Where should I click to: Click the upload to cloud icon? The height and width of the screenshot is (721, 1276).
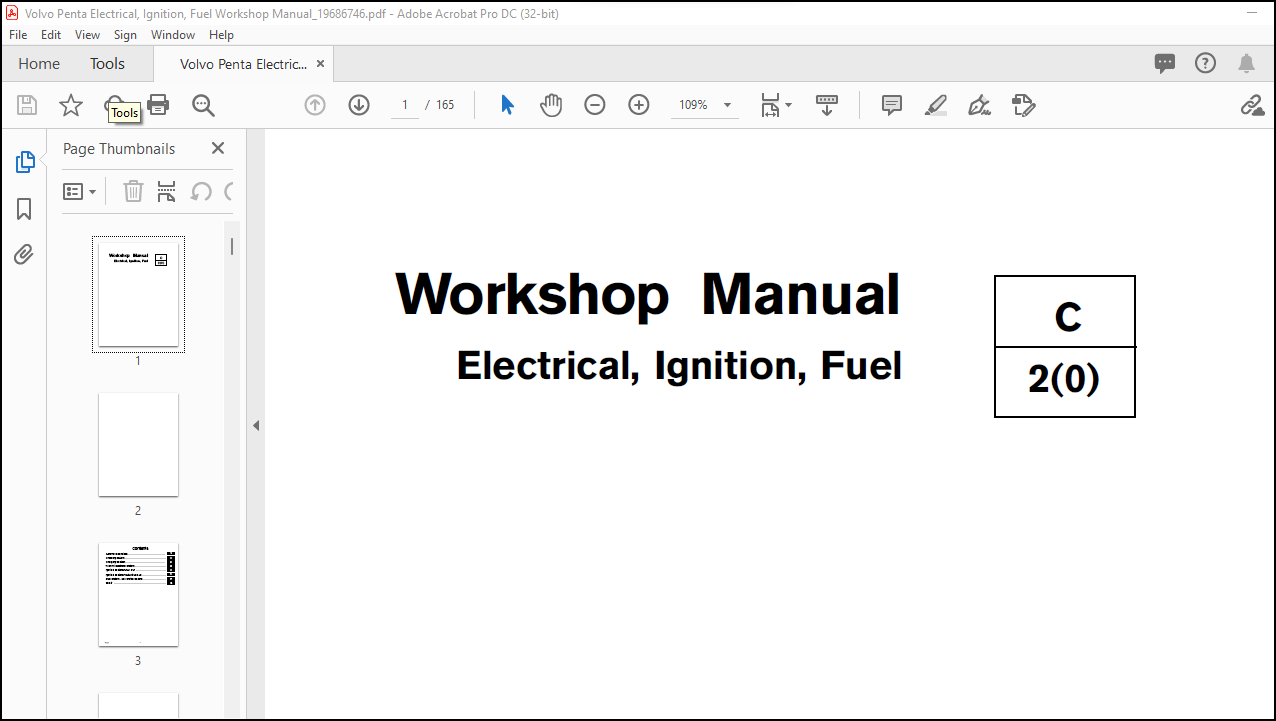point(114,105)
